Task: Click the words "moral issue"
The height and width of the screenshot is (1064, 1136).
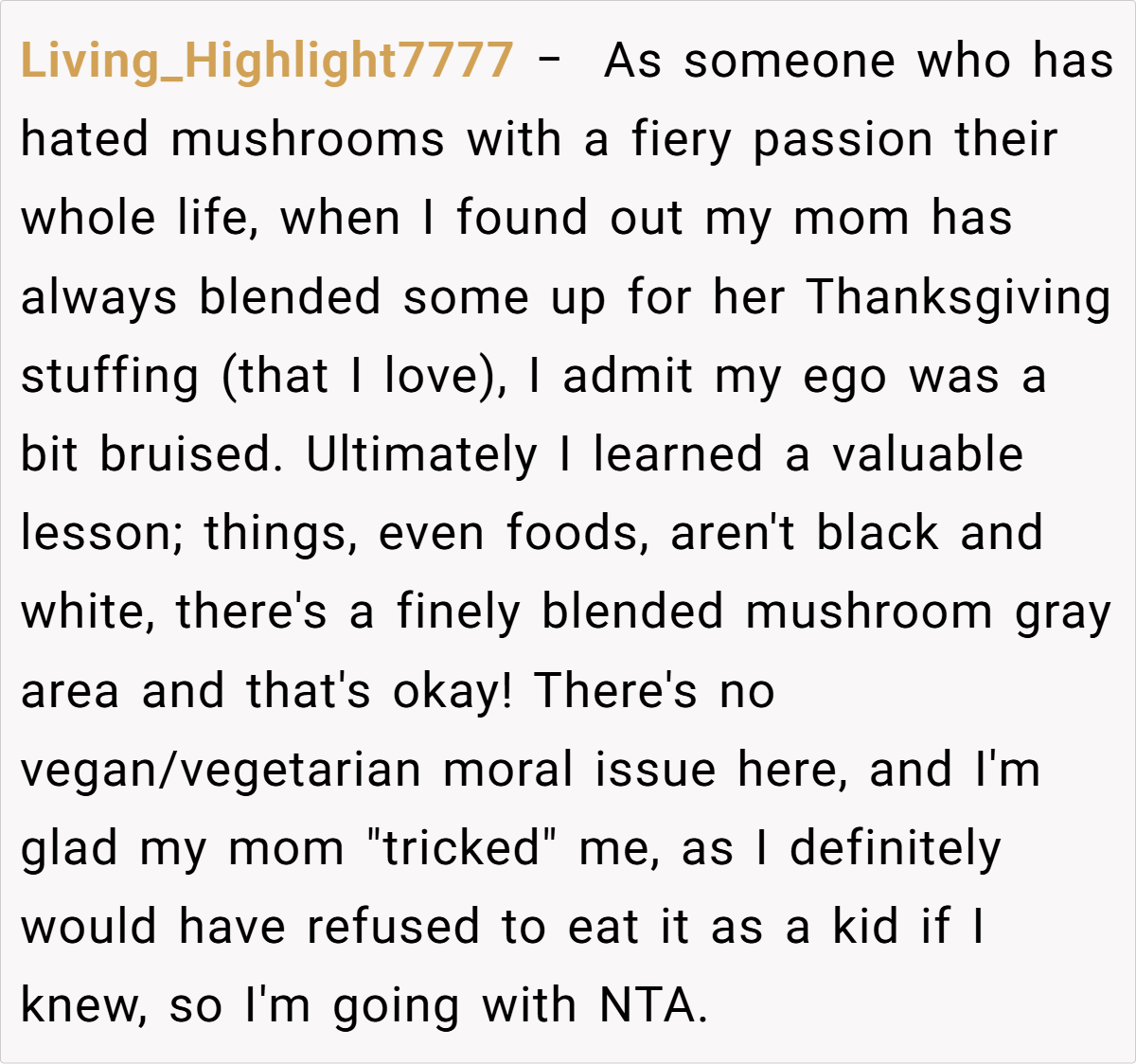Action: [579, 770]
